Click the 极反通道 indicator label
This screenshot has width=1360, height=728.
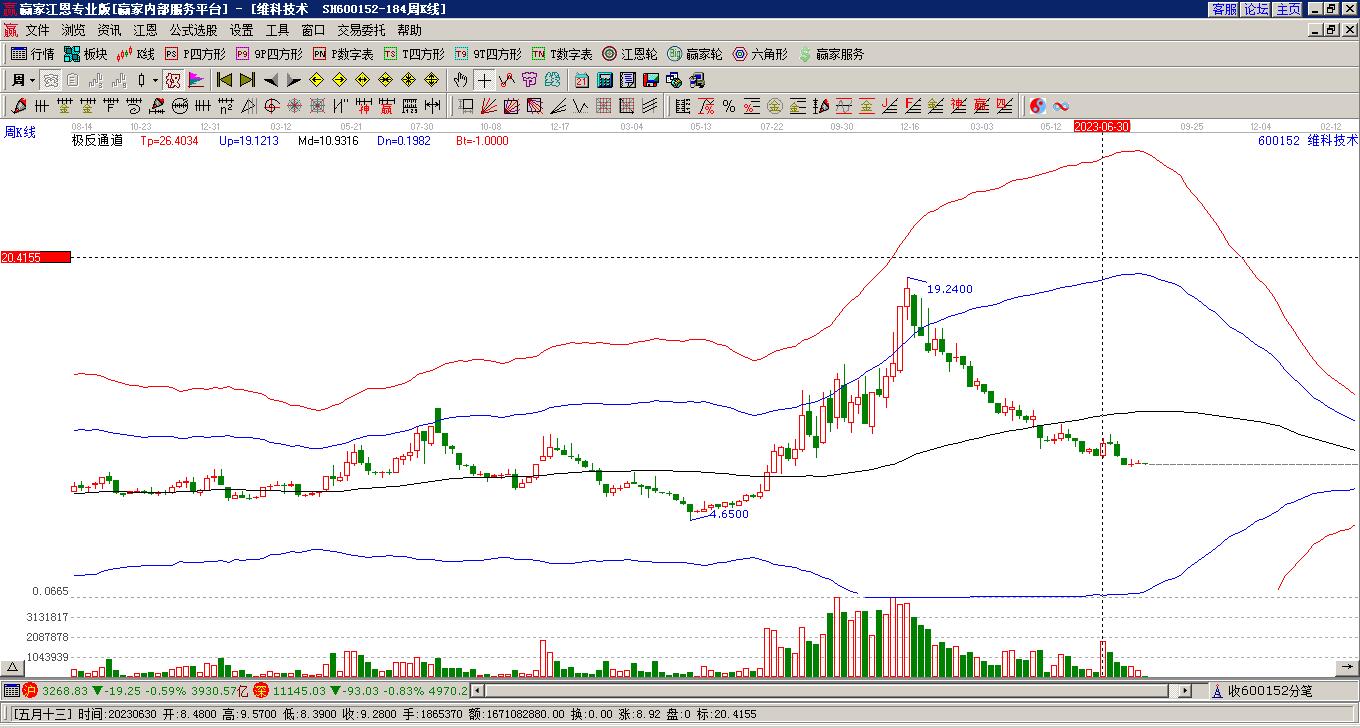pyautogui.click(x=97, y=141)
